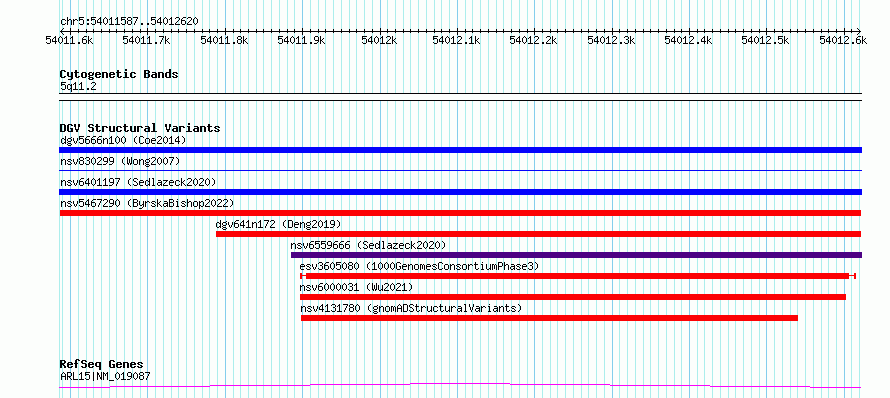Open the nsv4131780 (gnomADStructuralVariants) label
The height and width of the screenshot is (398, 890).
411,308
